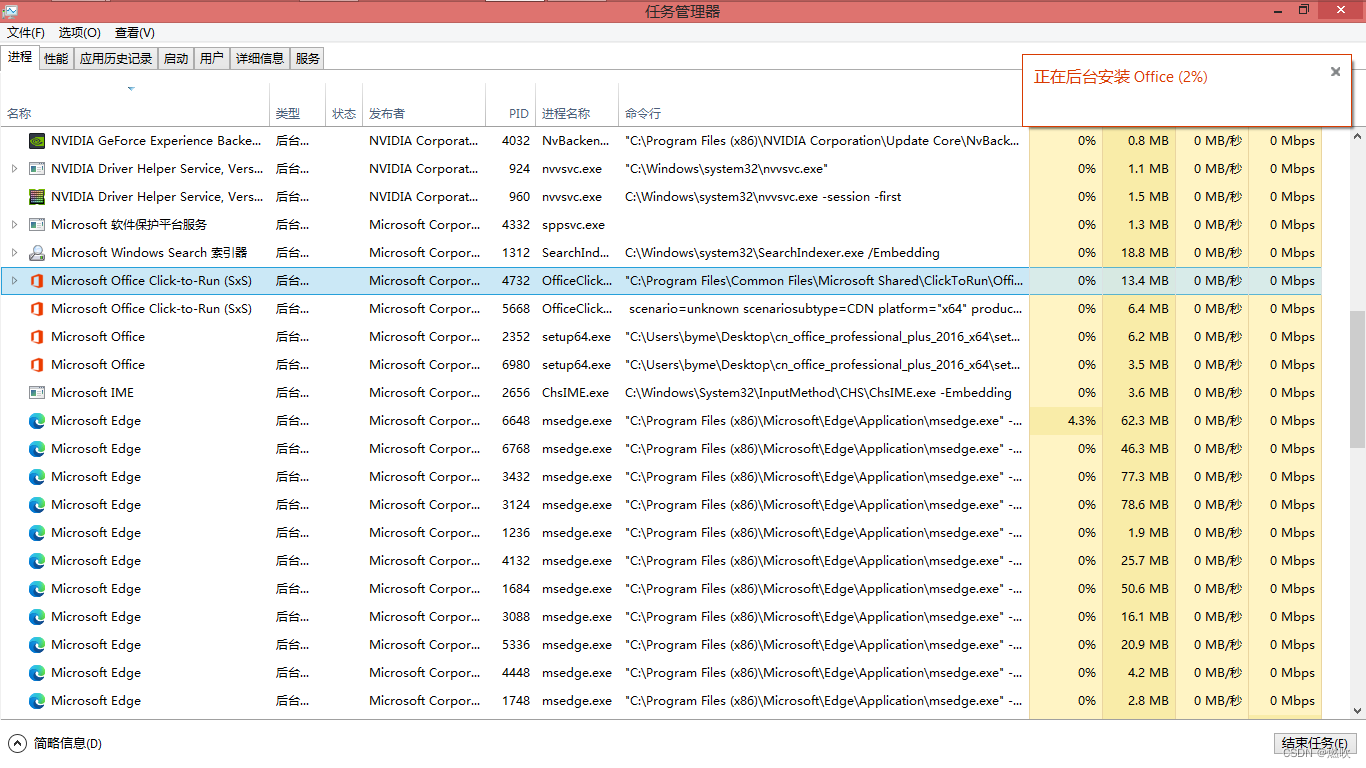Click icon of NVIDIA Driver Helper Service PID 924
The image size is (1366, 768).
coord(37,169)
